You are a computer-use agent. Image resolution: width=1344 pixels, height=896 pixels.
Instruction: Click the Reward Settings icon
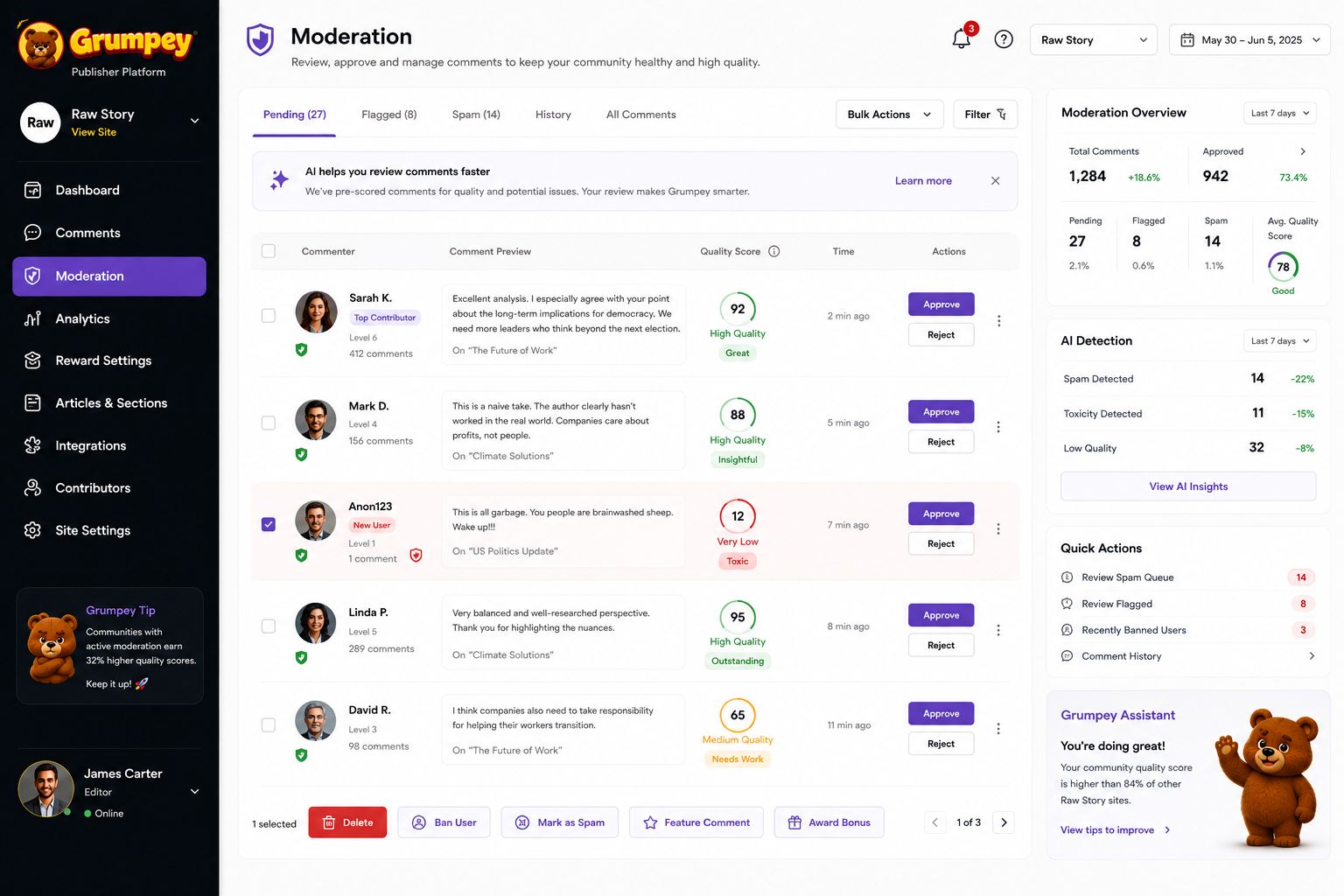33,360
